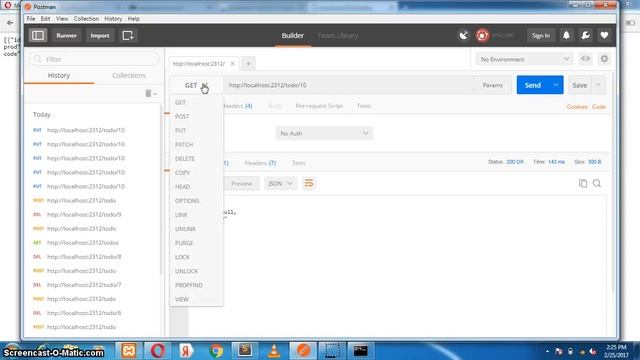Open the No Auth type dropdown
Screen dimensions: 640x360
(324, 133)
